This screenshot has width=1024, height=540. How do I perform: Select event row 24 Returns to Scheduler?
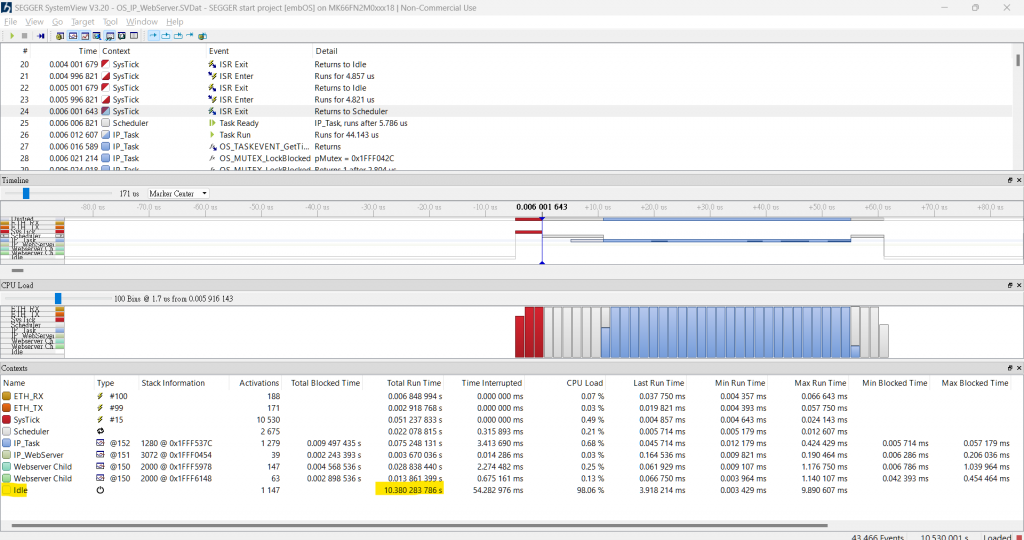506,111
